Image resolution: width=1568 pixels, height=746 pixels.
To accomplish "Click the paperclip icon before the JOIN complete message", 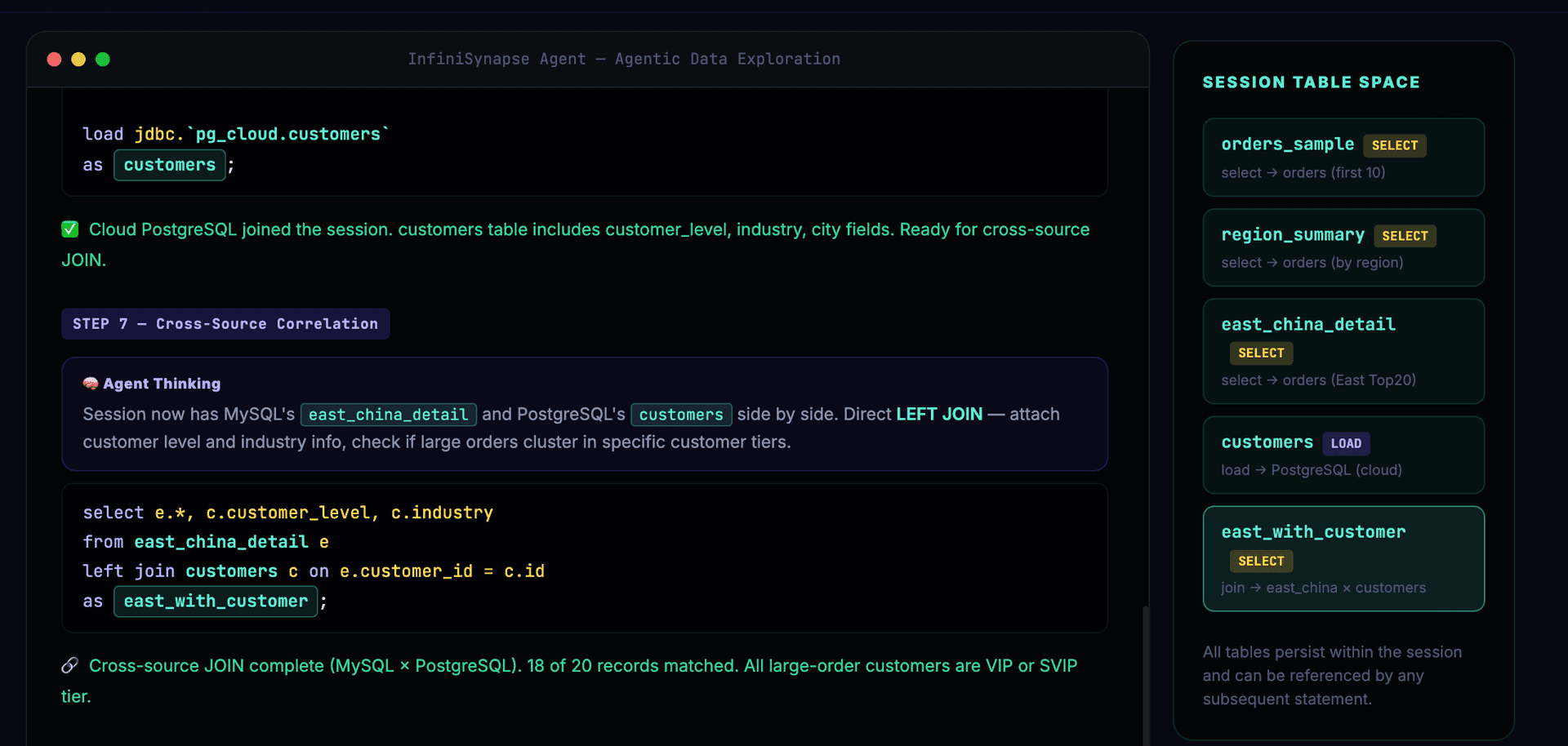I will 69,665.
